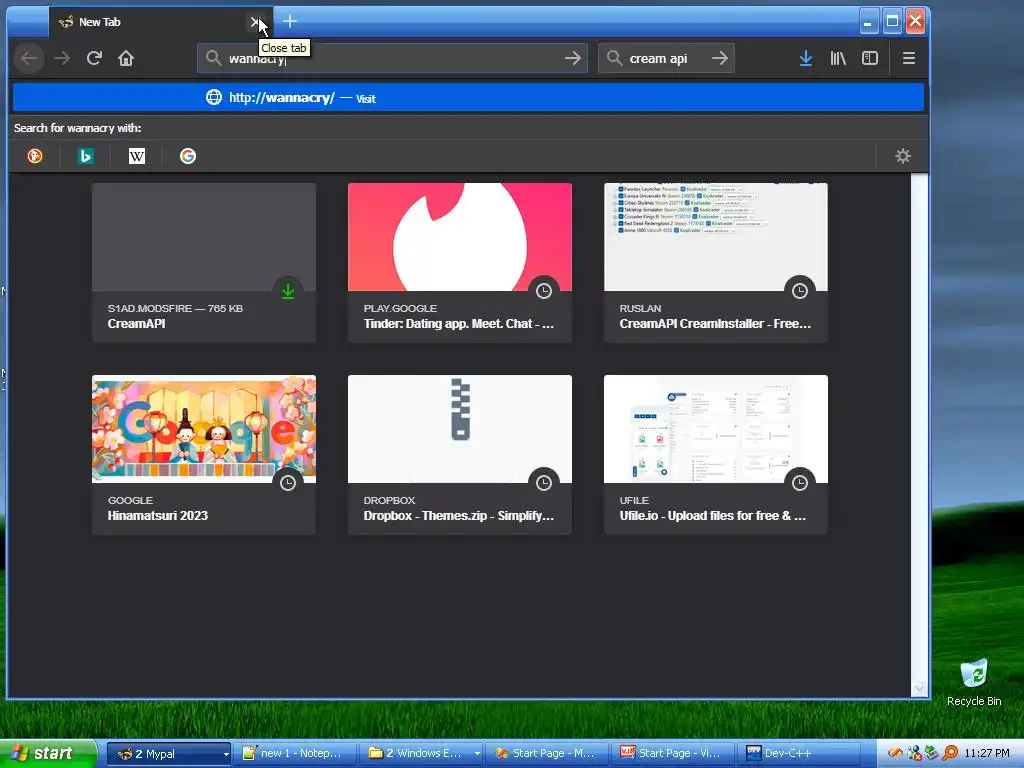This screenshot has width=1024, height=768.
Task: Go back with the back arrow button
Action: (29, 59)
